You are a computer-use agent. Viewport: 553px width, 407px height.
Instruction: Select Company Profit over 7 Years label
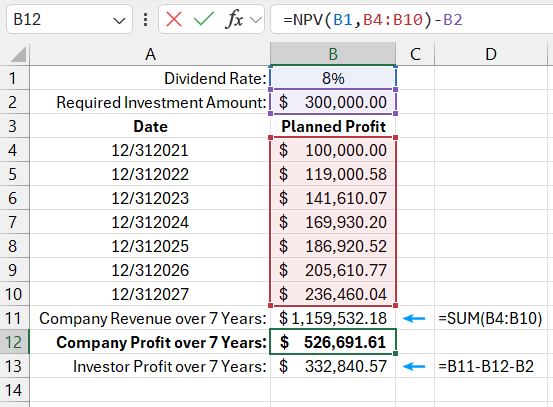coord(150,342)
